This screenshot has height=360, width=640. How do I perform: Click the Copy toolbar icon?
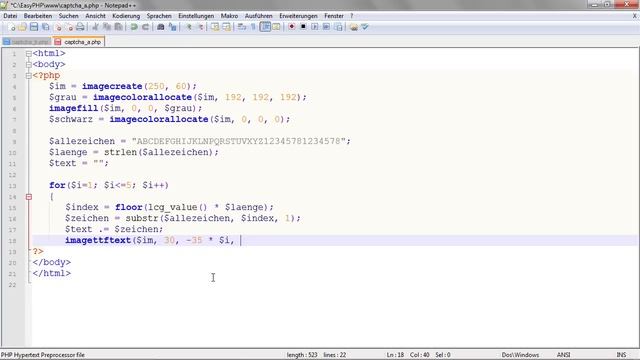[x=107, y=27]
